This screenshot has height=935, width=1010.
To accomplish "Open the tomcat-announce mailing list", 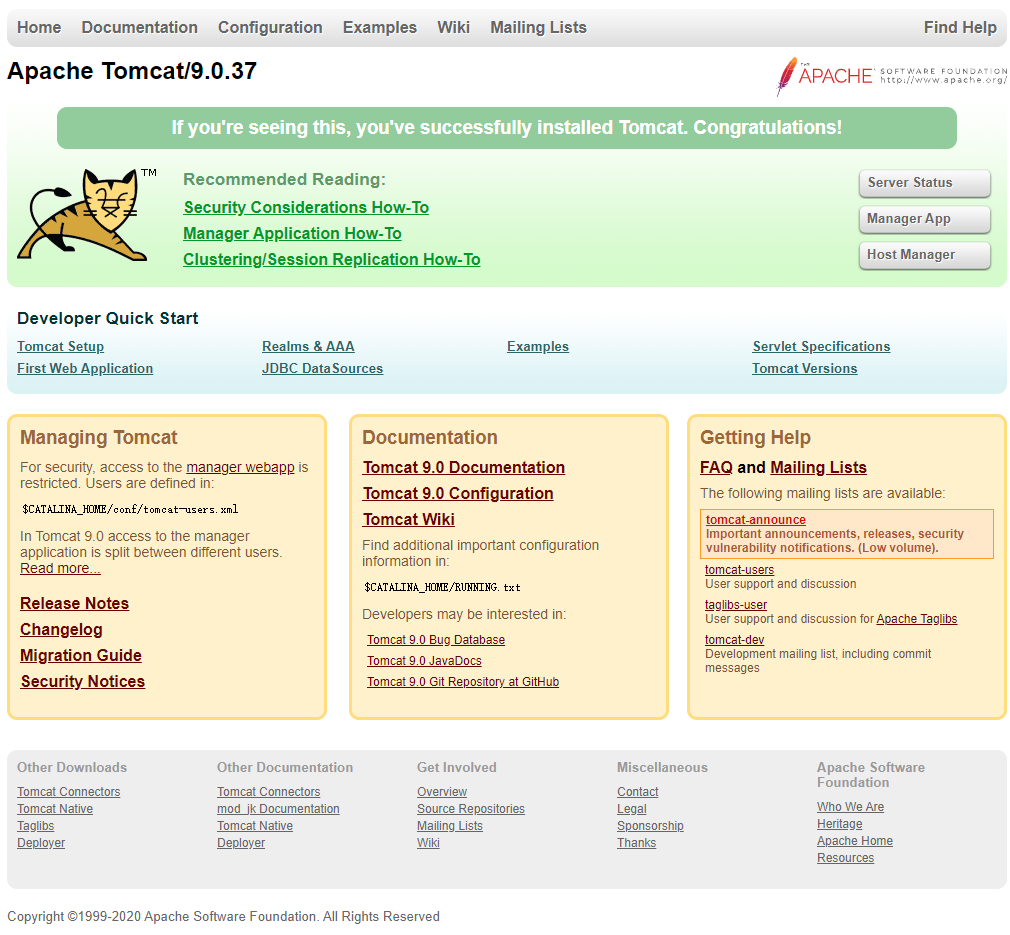I will coord(755,519).
